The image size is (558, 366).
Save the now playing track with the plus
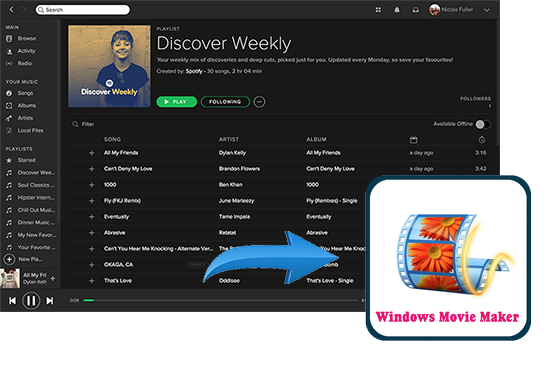[x=53, y=278]
